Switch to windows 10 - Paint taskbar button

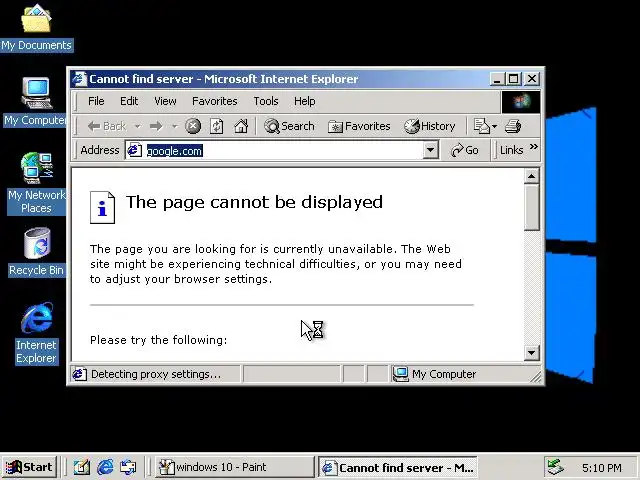tap(234, 467)
